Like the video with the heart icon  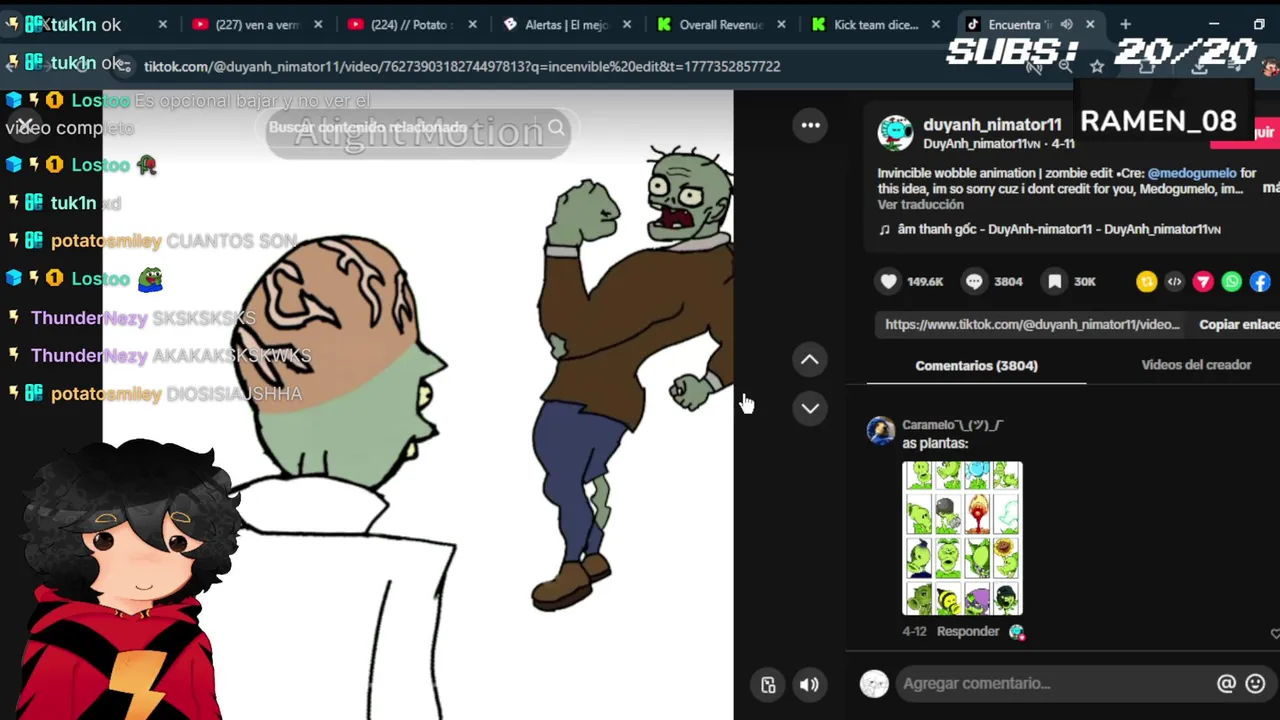click(888, 282)
